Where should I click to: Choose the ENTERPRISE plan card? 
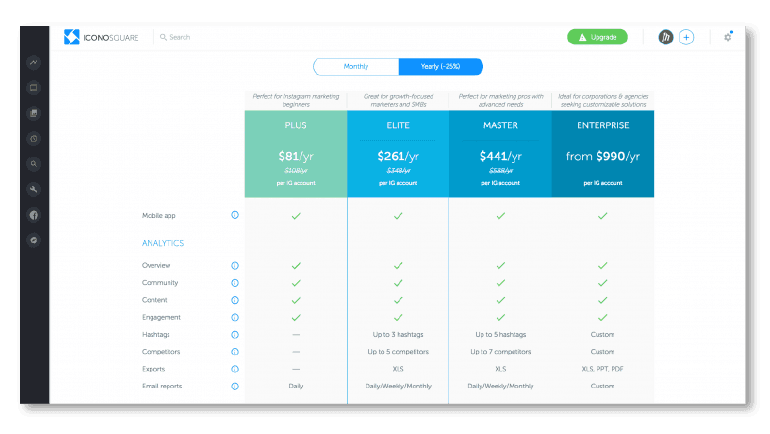pos(602,155)
